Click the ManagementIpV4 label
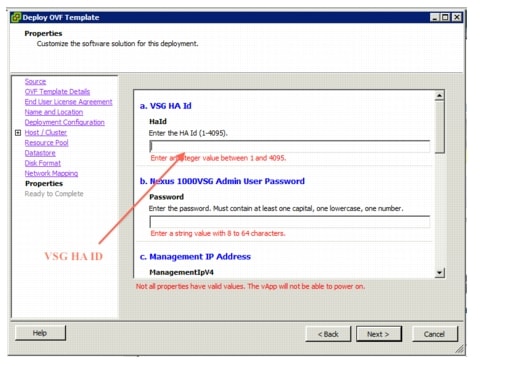This screenshot has width=512, height=374. pyautogui.click(x=181, y=272)
